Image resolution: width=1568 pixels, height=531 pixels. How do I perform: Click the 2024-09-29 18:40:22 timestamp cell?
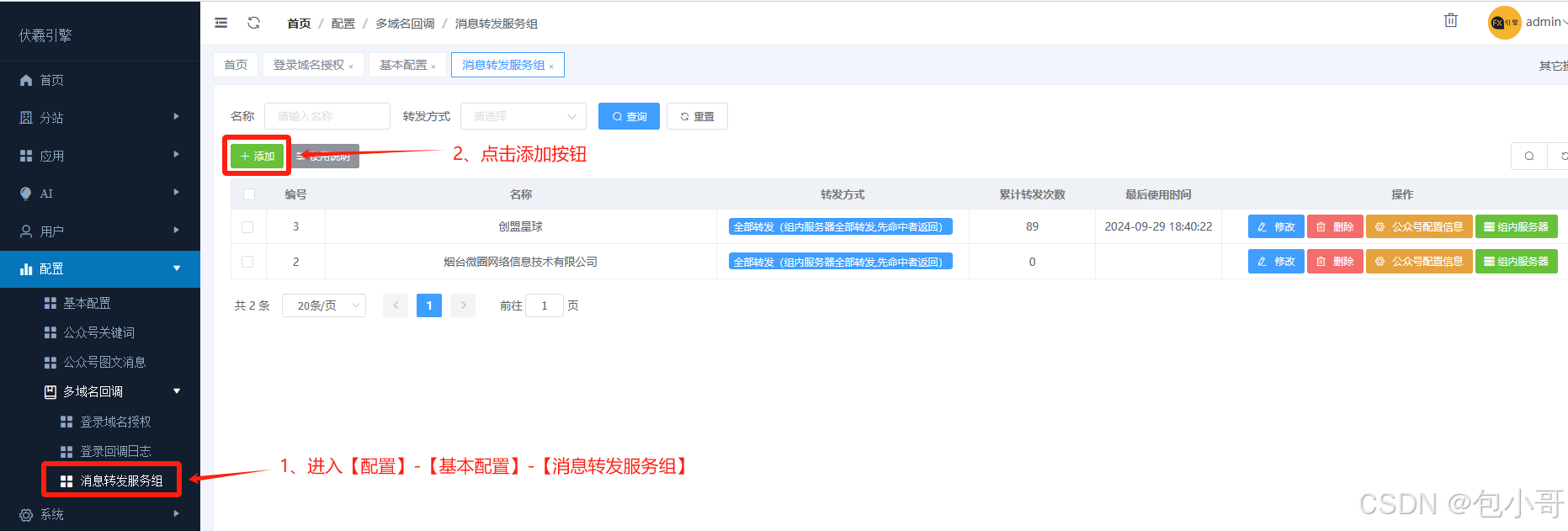click(x=1158, y=226)
